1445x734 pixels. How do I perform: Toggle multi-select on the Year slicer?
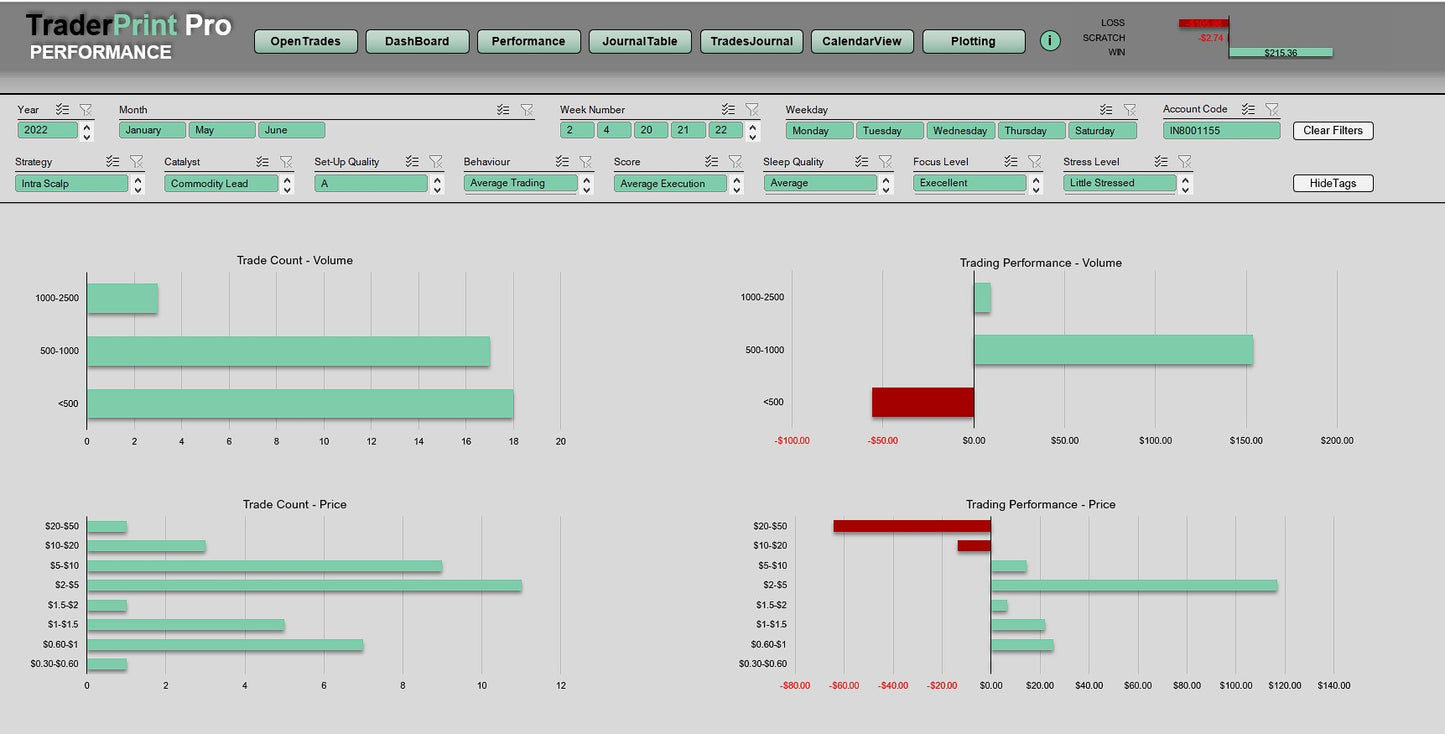click(x=62, y=110)
